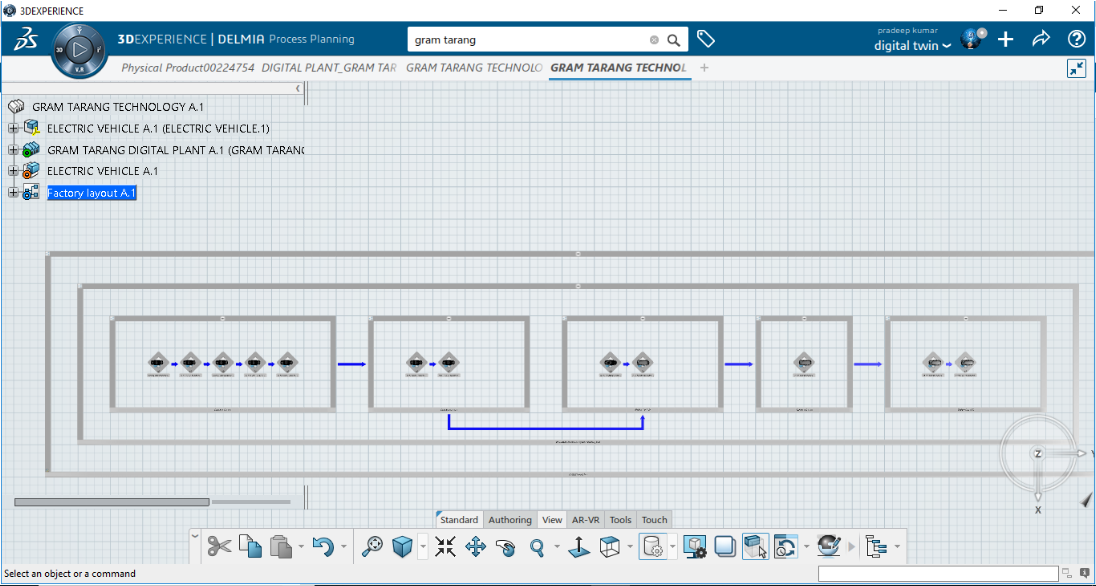The height and width of the screenshot is (586, 1096).
Task: Select the Rotate hand tool
Action: pos(505,546)
